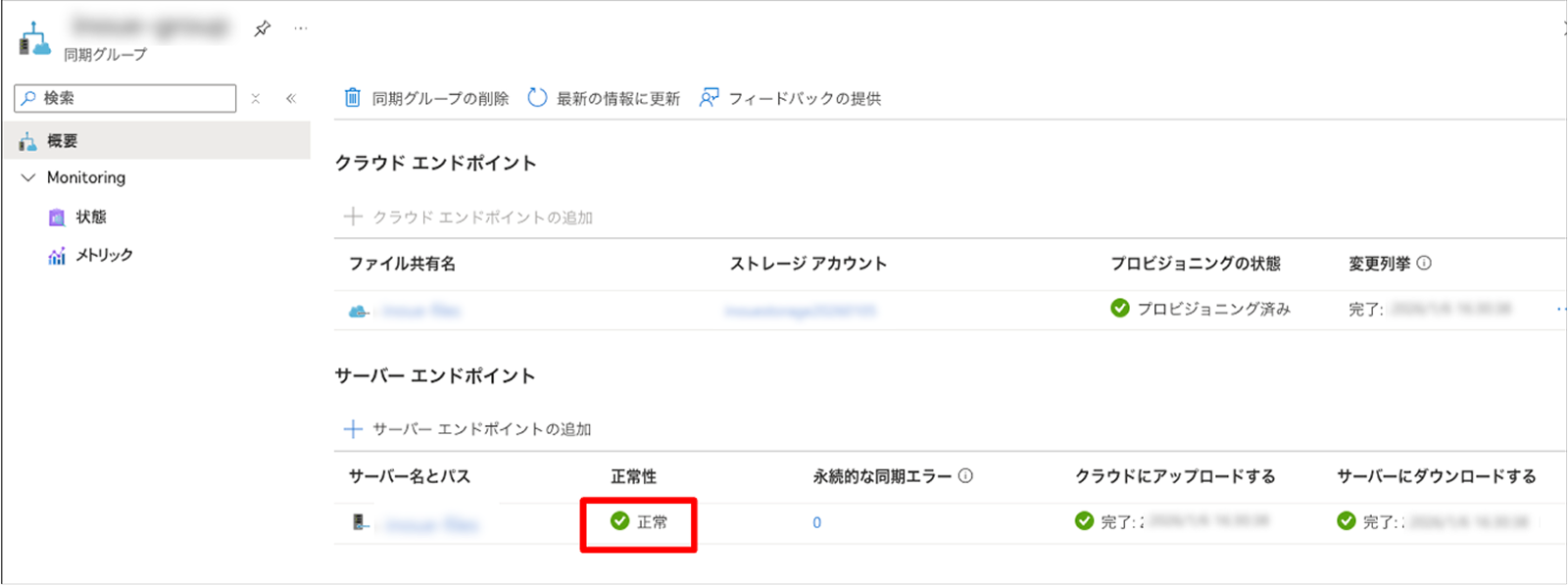This screenshot has width=1568, height=585.
Task: Click サーバー エンドポイントの追加 button
Action: pyautogui.click(x=467, y=429)
